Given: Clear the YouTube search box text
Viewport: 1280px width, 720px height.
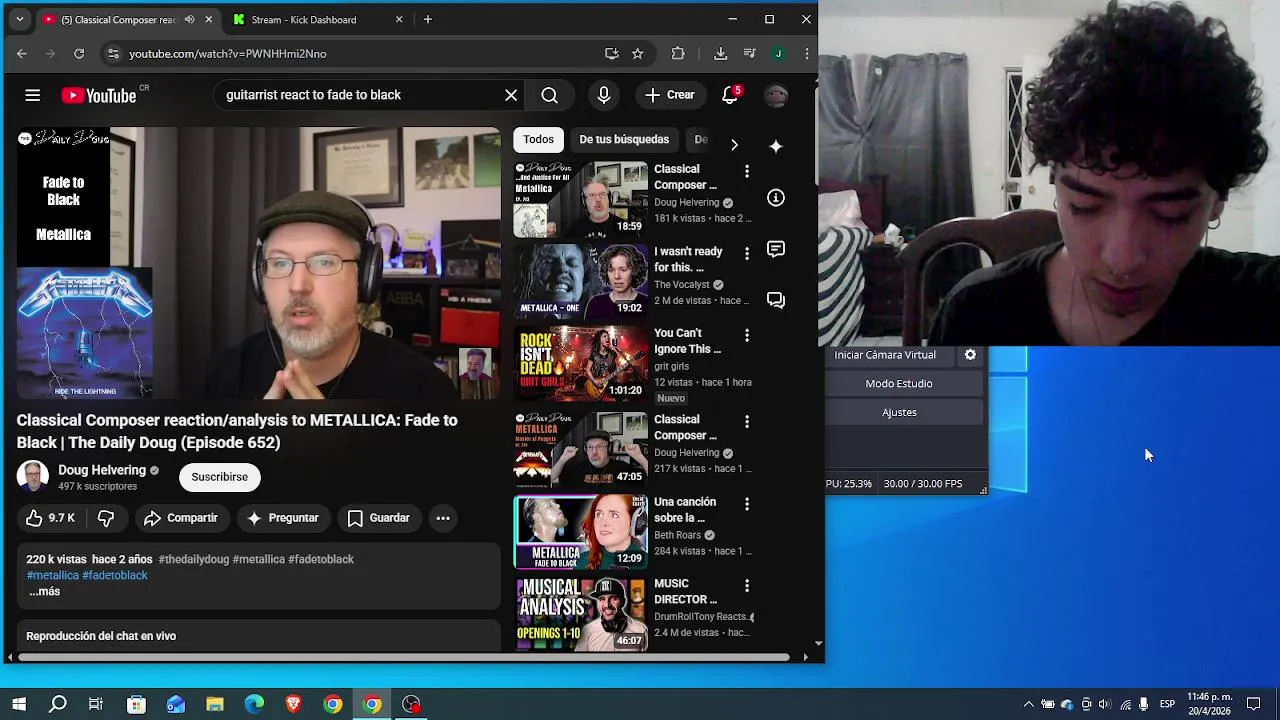Looking at the screenshot, I should coord(511,95).
